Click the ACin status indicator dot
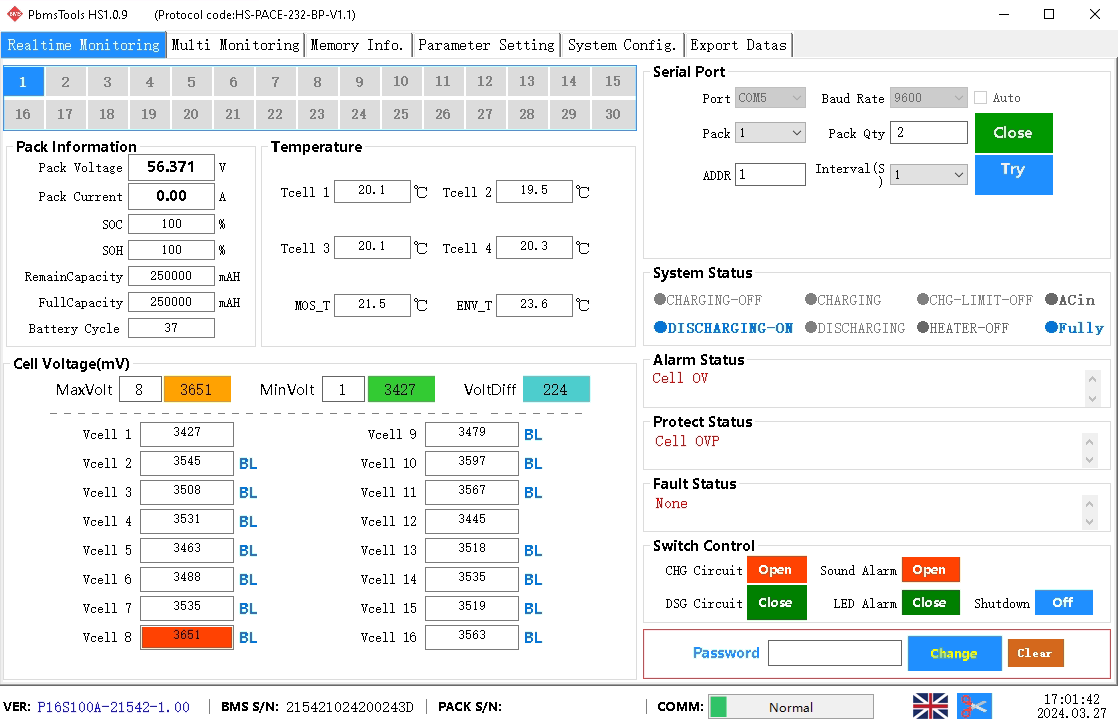Viewport: 1118px width, 727px height. 1051,299
